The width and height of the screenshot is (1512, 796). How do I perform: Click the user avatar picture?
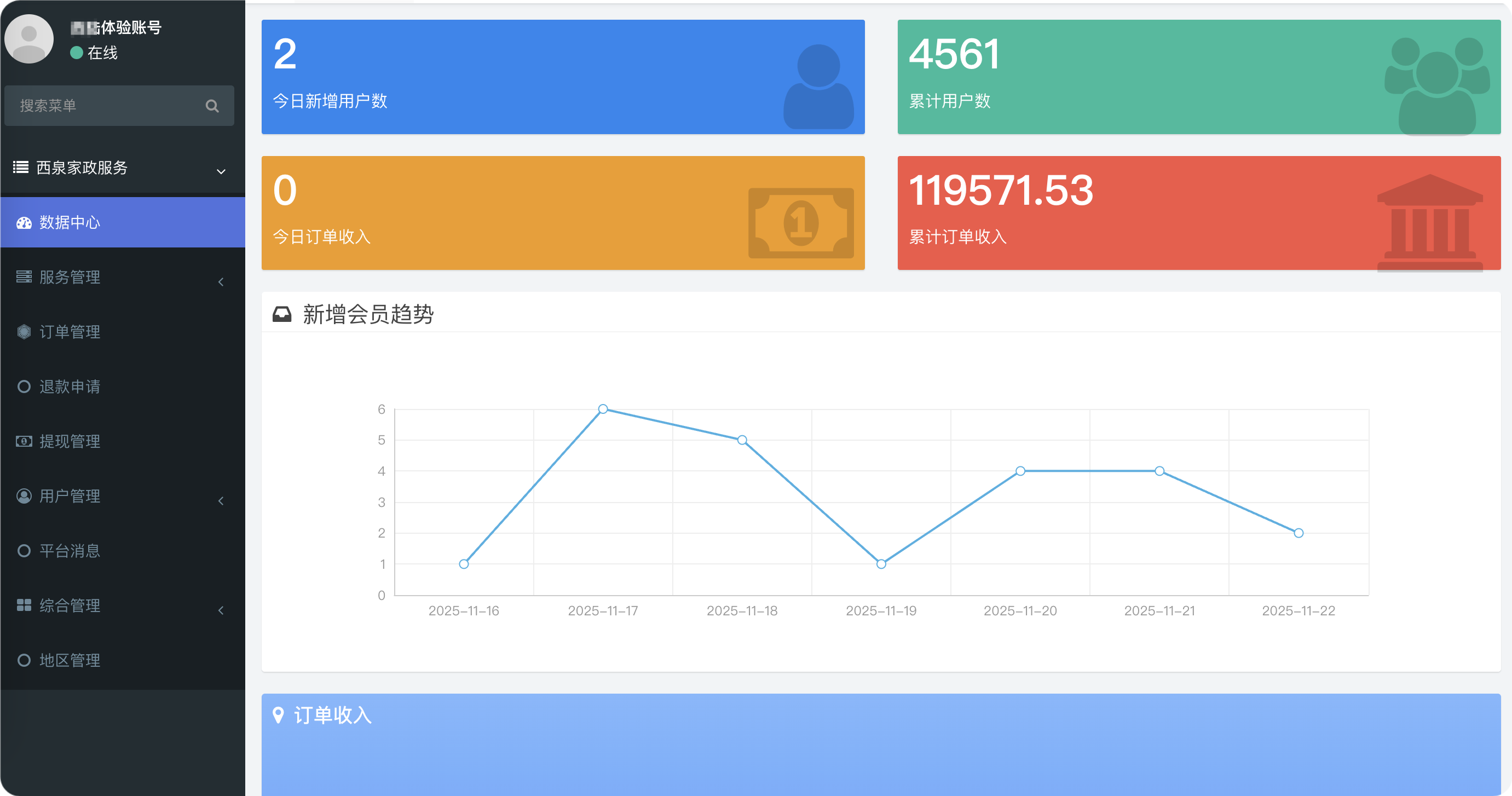(30, 39)
